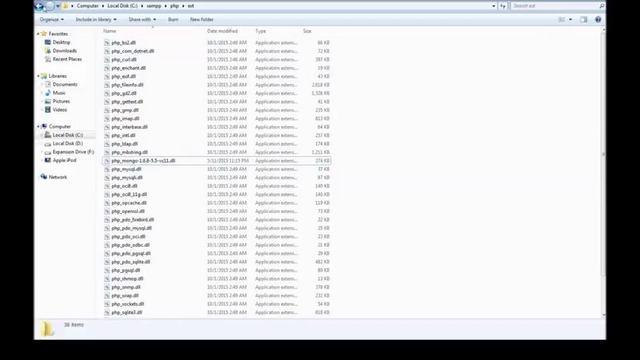Open the Pictures library
640x360 pixels.
pos(61,101)
